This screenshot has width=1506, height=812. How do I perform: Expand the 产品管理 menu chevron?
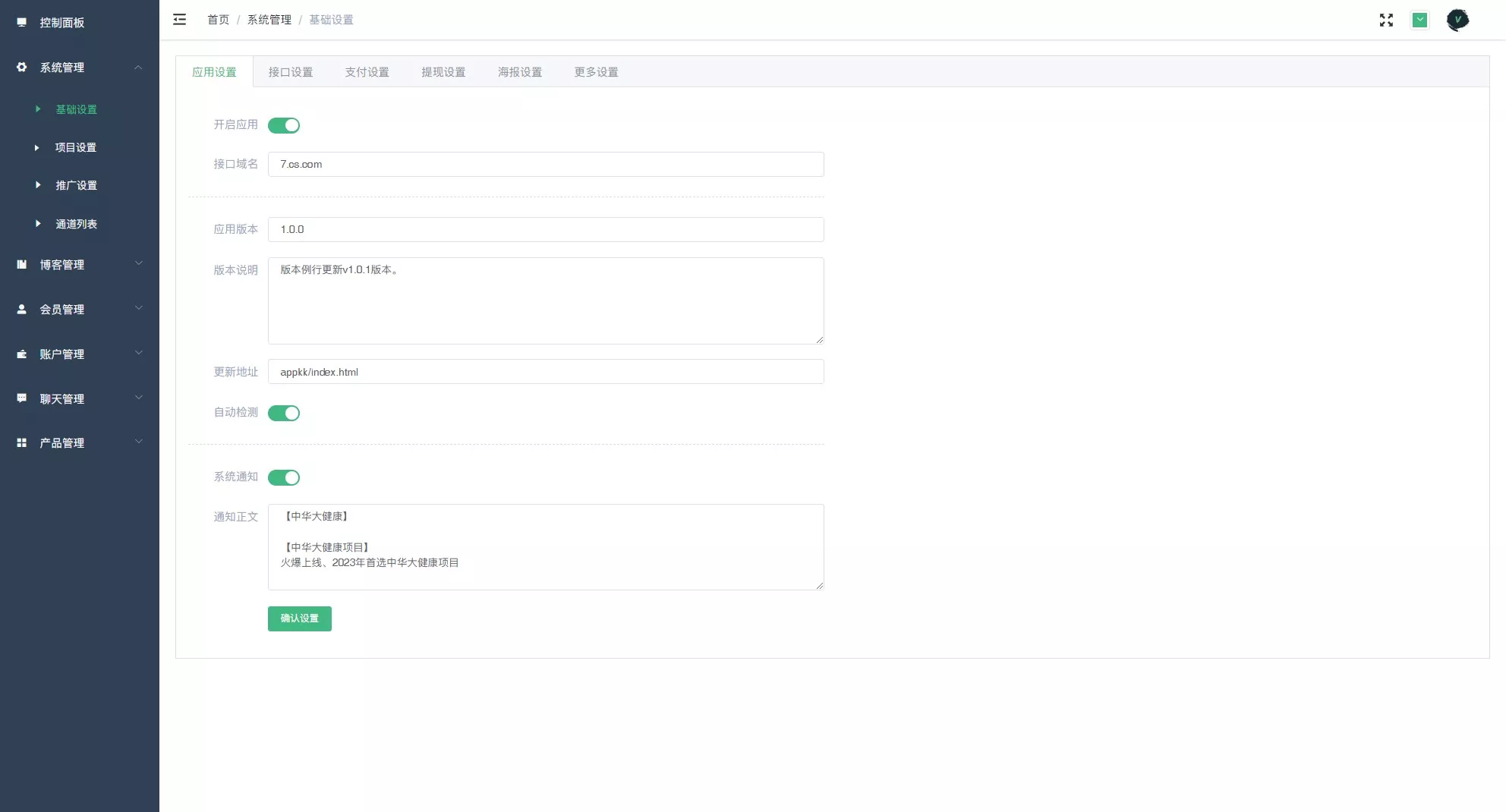(139, 442)
